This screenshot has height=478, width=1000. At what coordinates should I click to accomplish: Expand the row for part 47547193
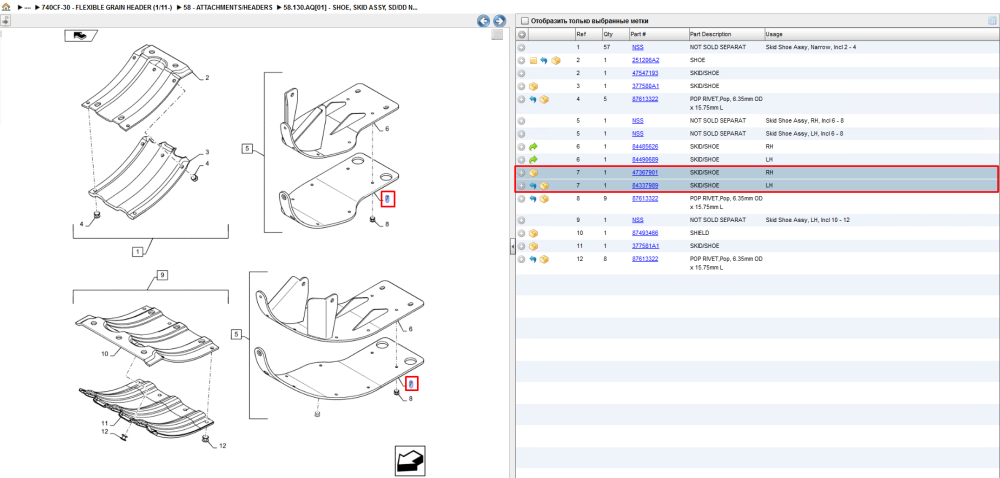pyautogui.click(x=522, y=73)
